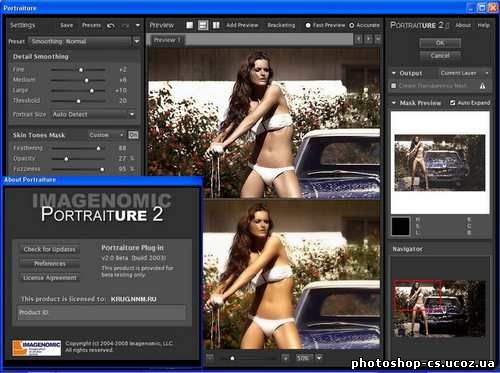Click the Navigator thumbnail image
This screenshot has height=373, width=500.
[439, 308]
